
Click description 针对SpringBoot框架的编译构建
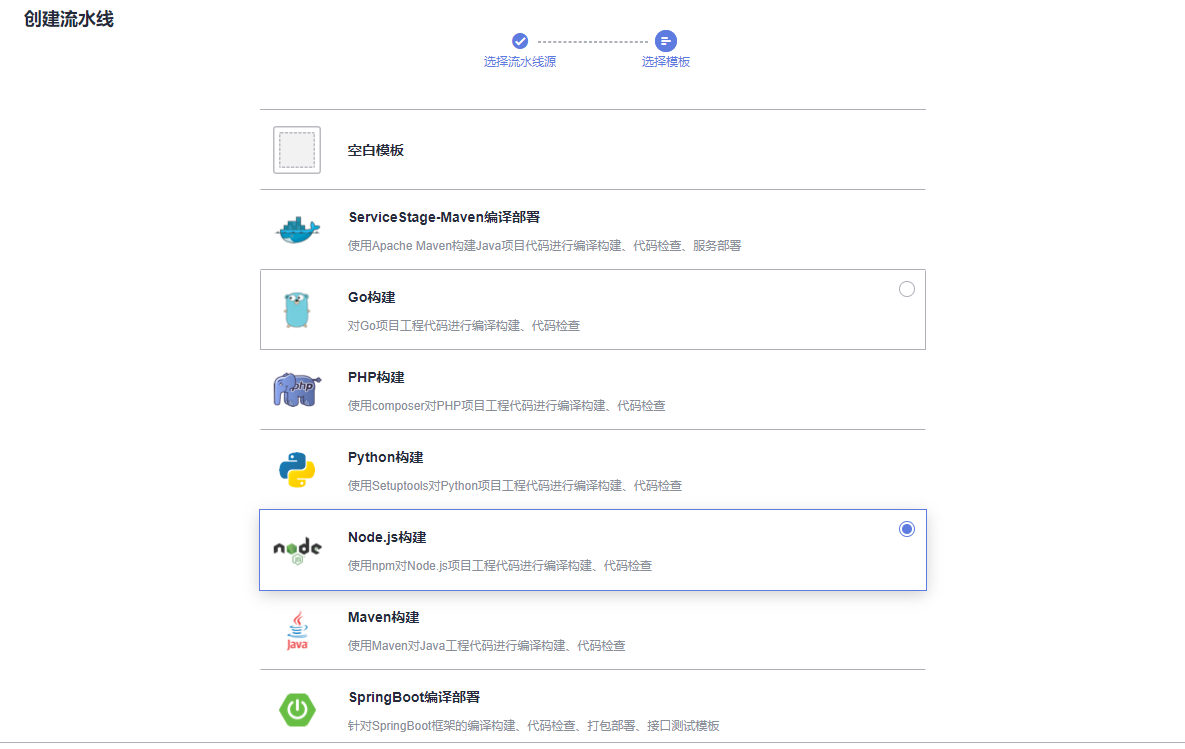click(x=534, y=726)
